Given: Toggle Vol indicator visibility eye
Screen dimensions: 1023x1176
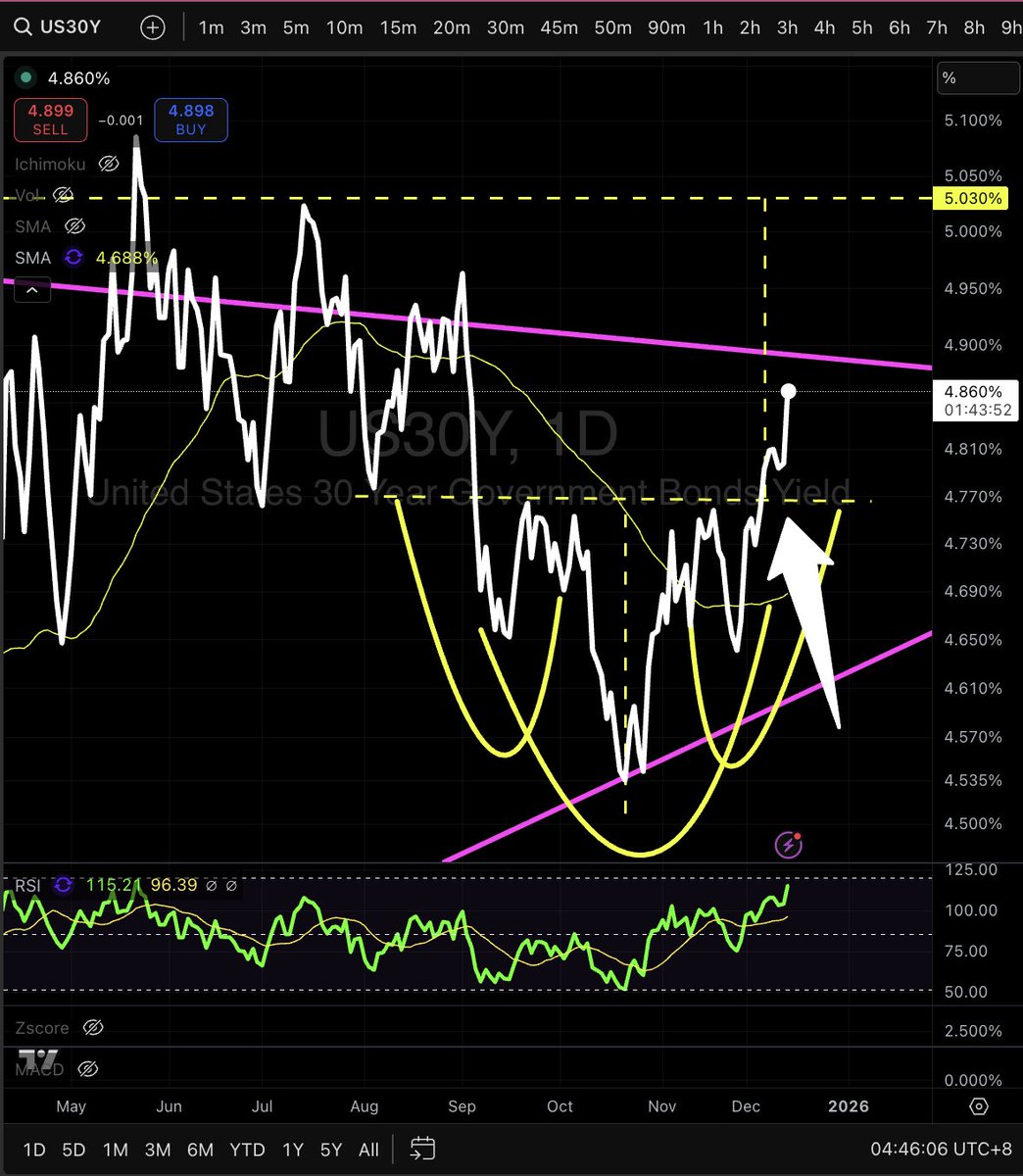Looking at the screenshot, I should point(63,195).
